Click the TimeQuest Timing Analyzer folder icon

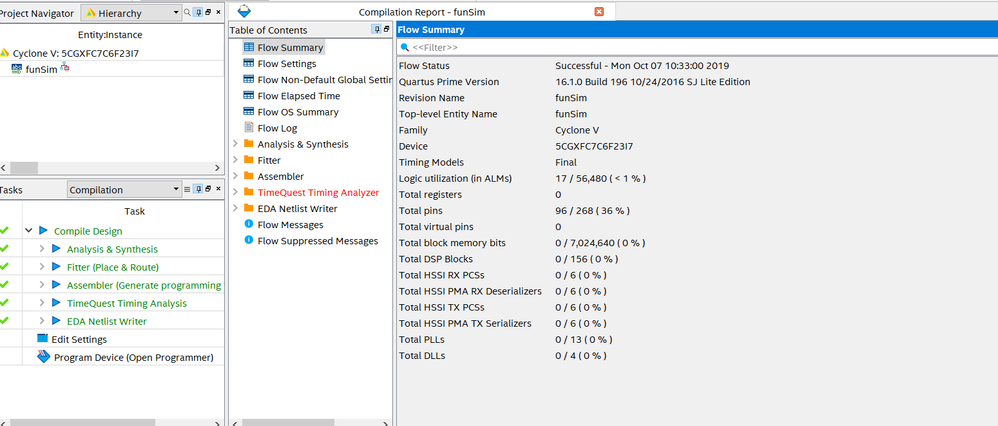[248, 192]
